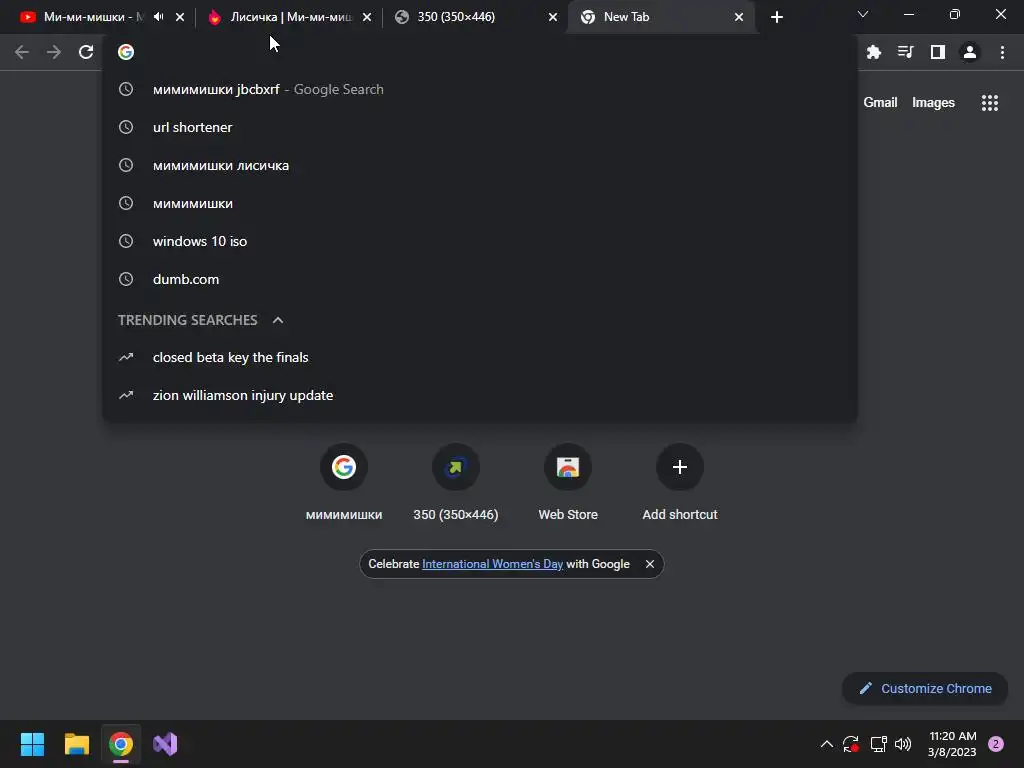Open the Images link
Screen dimensions: 1024x768
tap(933, 103)
